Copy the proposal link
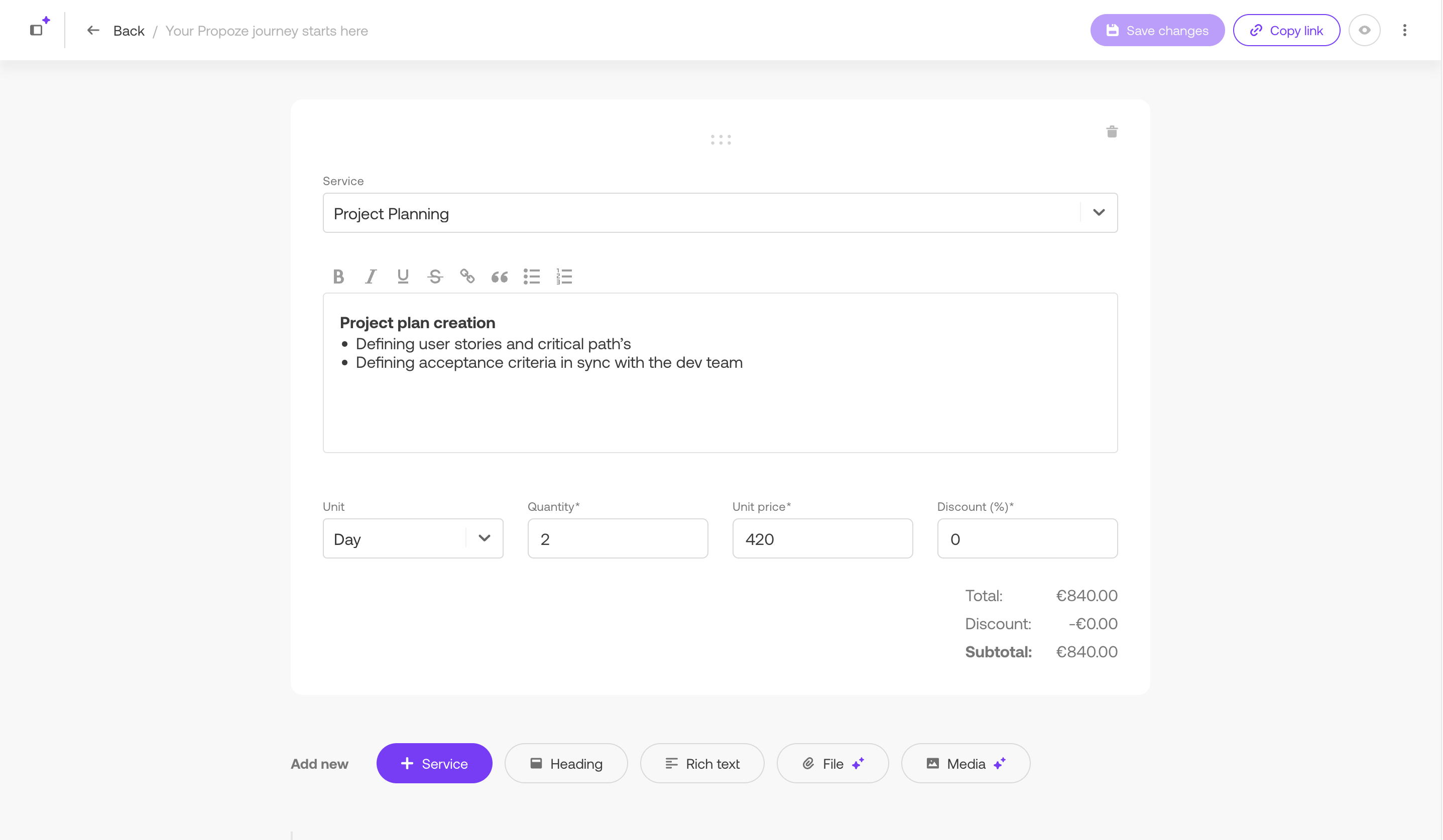 1286,30
